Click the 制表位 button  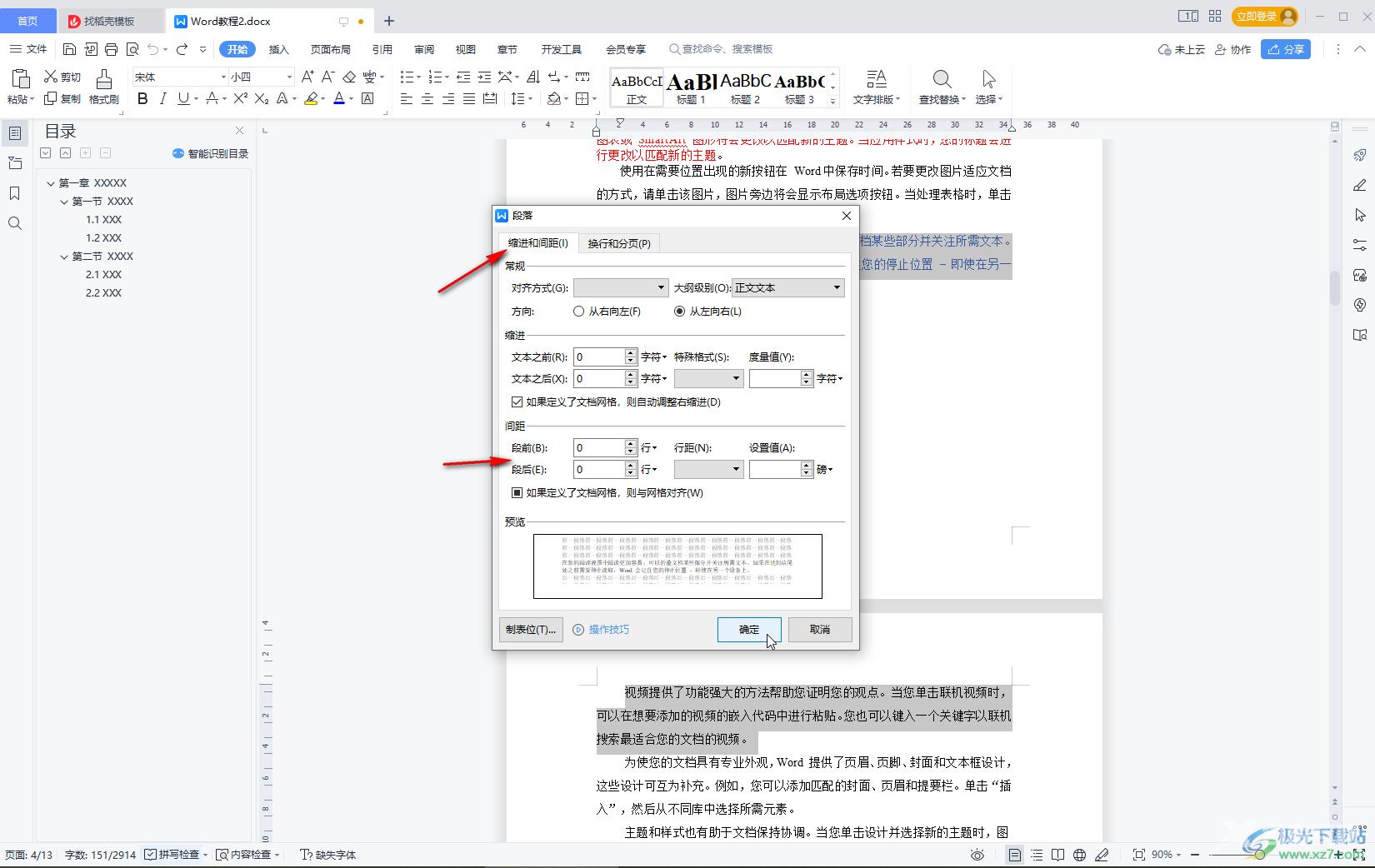pos(531,630)
